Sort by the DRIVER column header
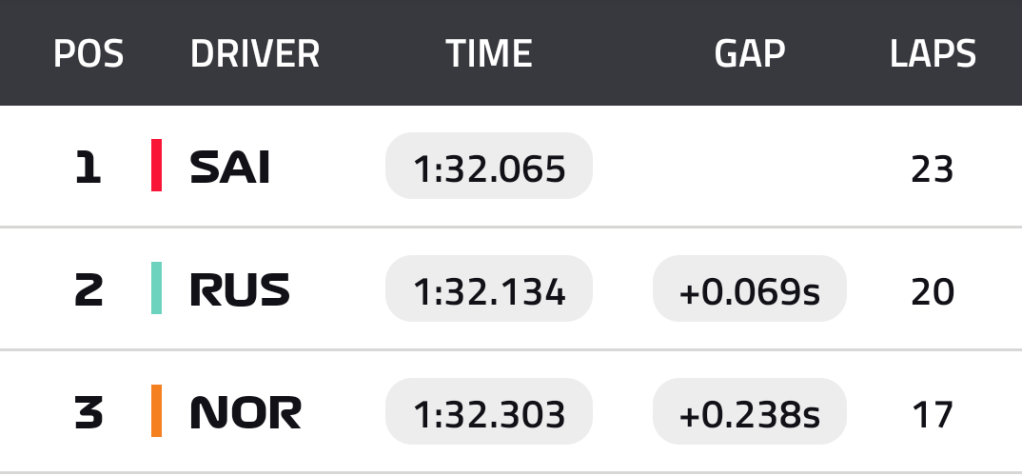1022x476 pixels. 255,54
